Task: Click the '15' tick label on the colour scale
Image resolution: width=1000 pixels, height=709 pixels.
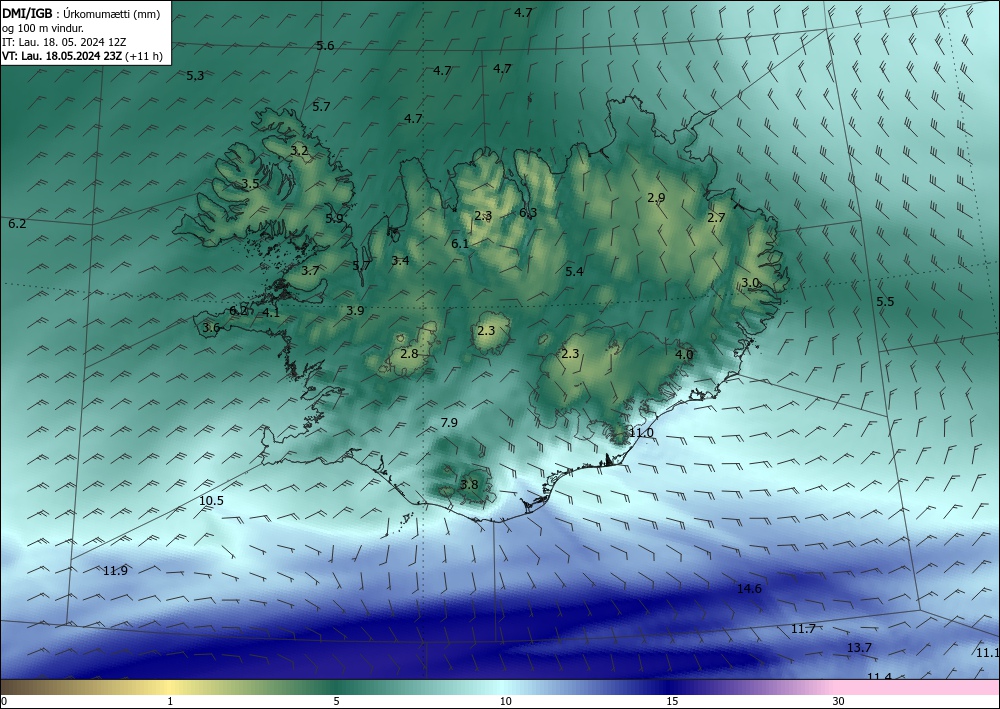Action: [672, 701]
